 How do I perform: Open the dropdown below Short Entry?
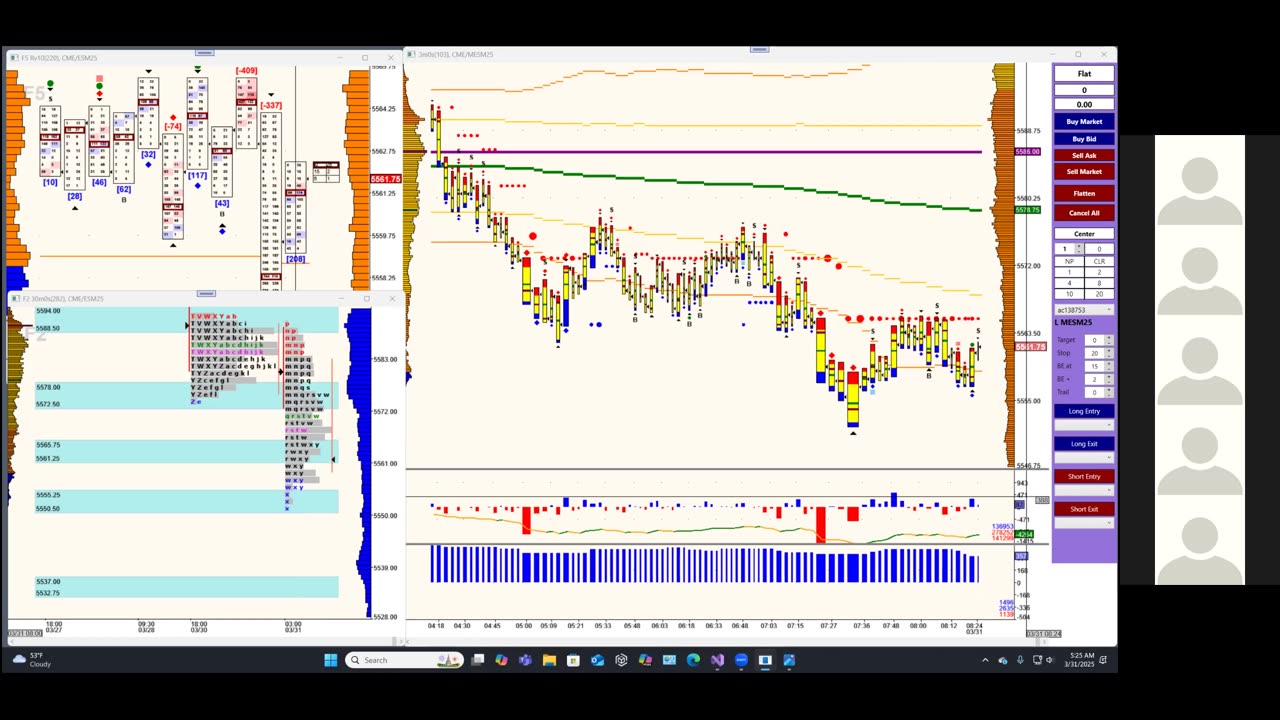coord(1084,490)
